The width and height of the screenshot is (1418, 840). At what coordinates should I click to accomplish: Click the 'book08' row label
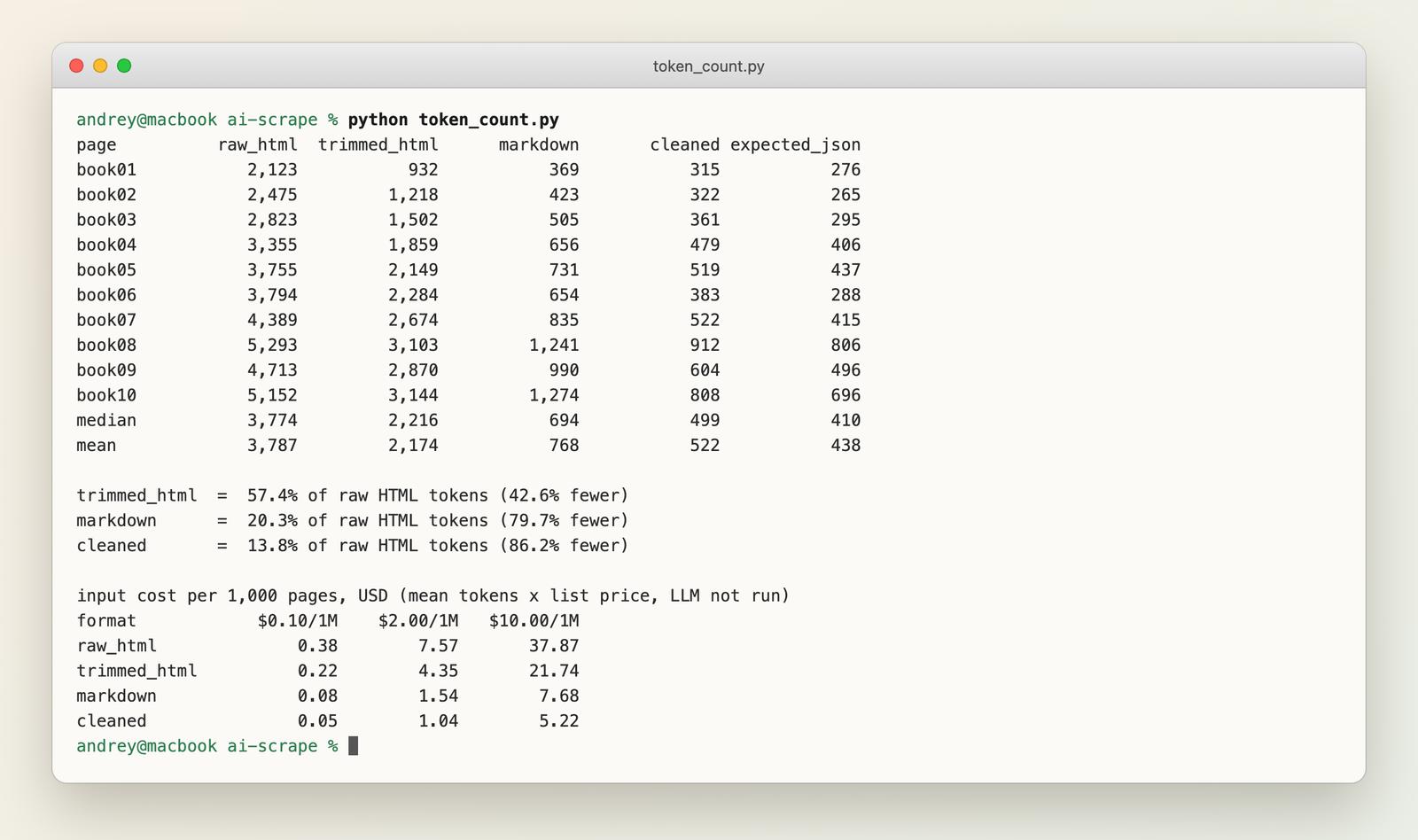106,345
